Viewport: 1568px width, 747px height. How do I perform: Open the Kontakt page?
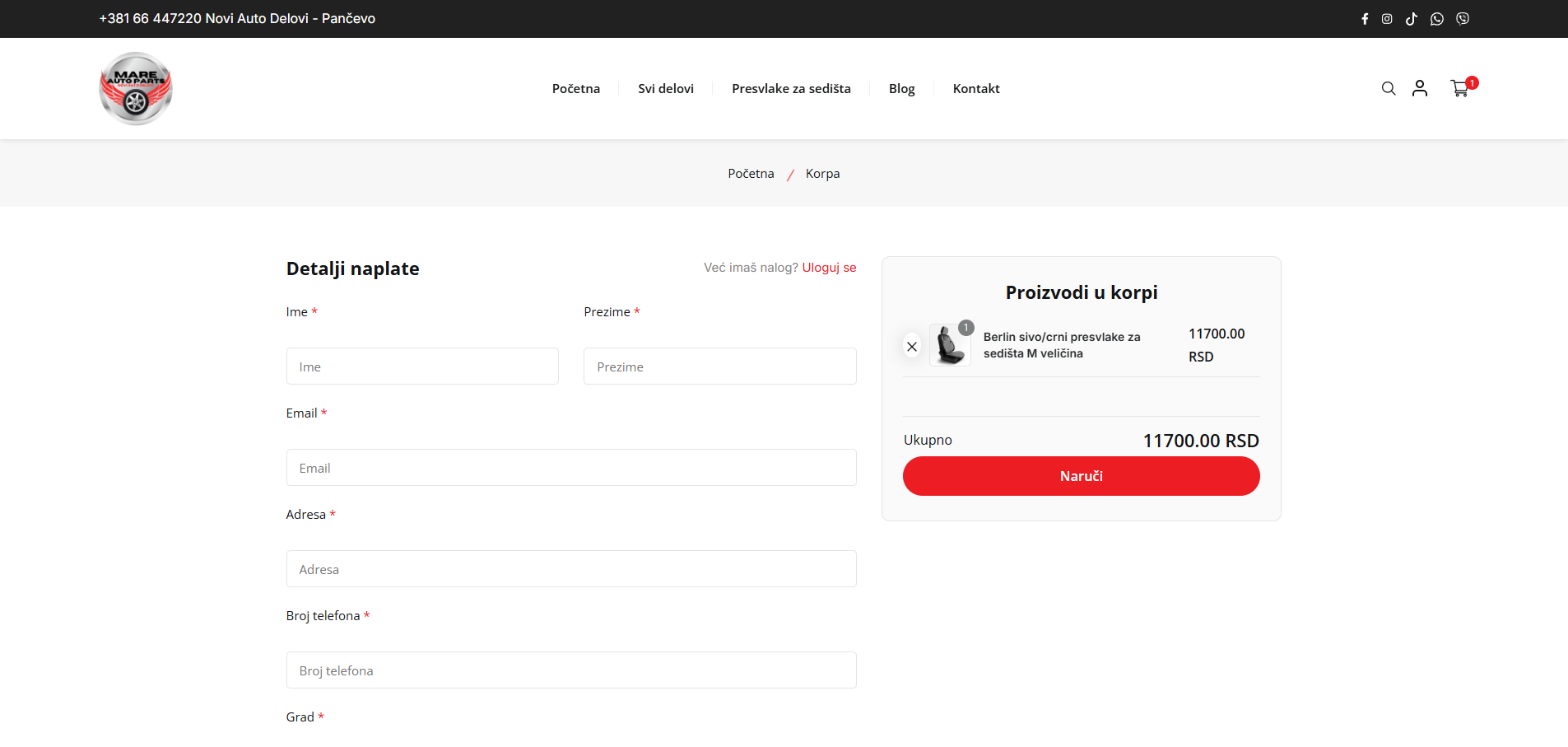pos(976,89)
